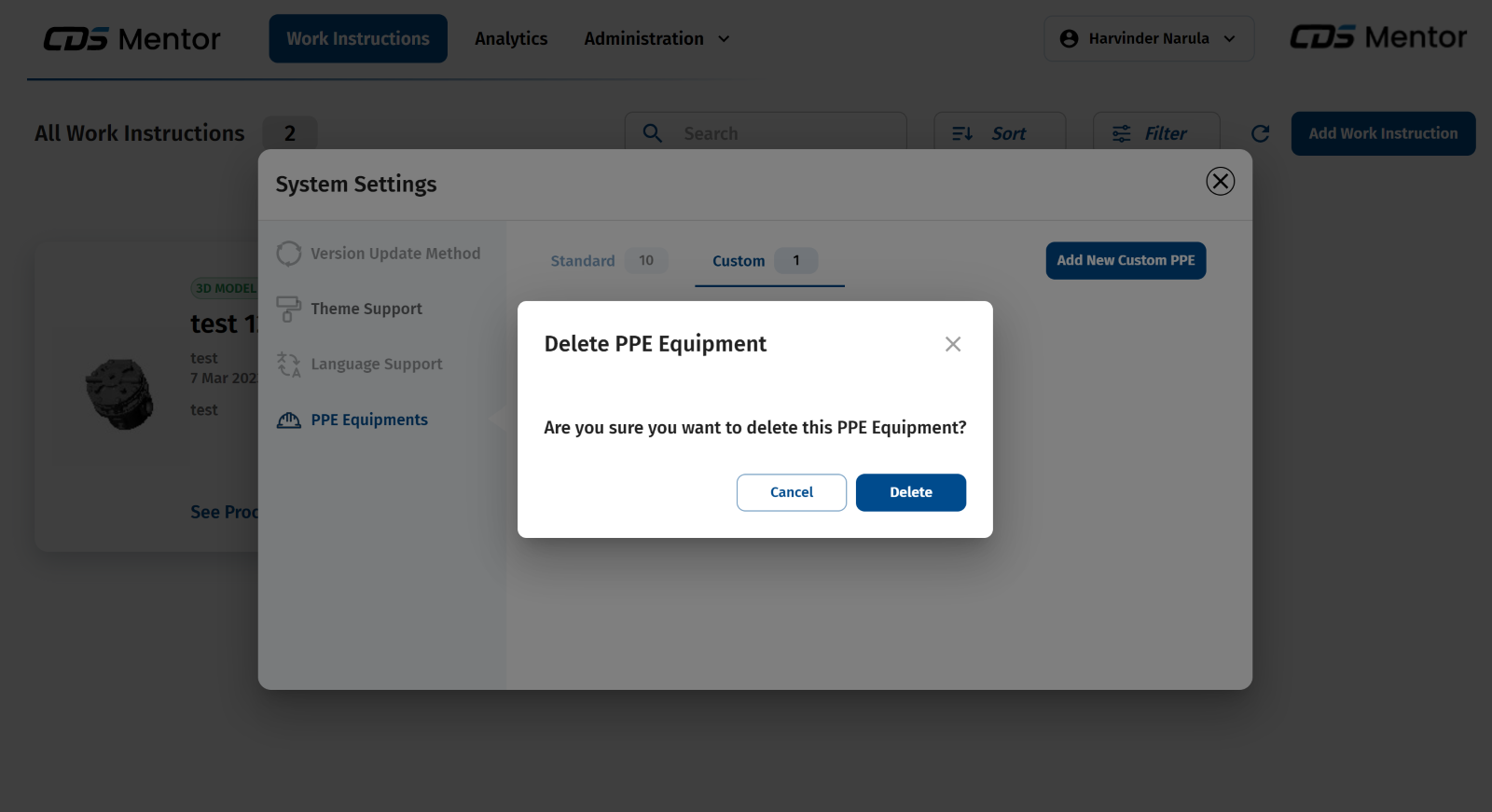
Task: Open the Analytics menu item
Action: (511, 39)
